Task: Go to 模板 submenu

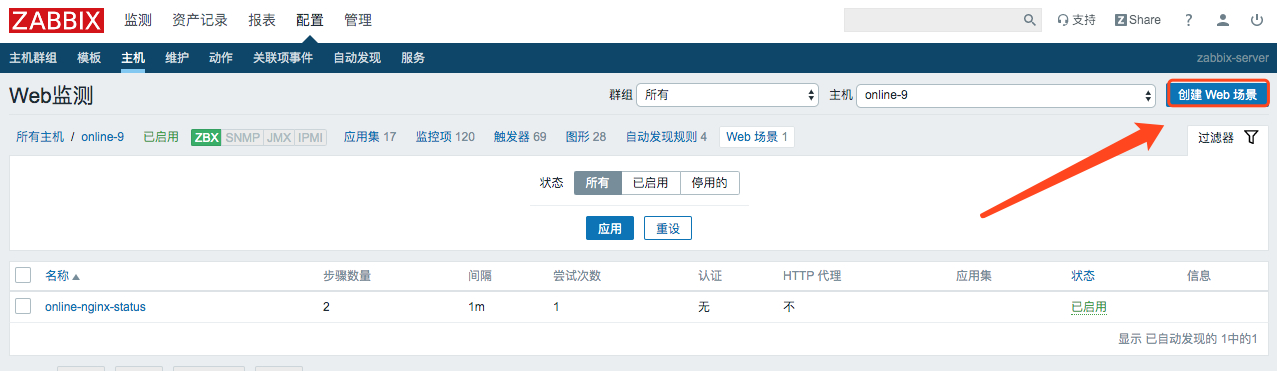Action: [x=89, y=58]
